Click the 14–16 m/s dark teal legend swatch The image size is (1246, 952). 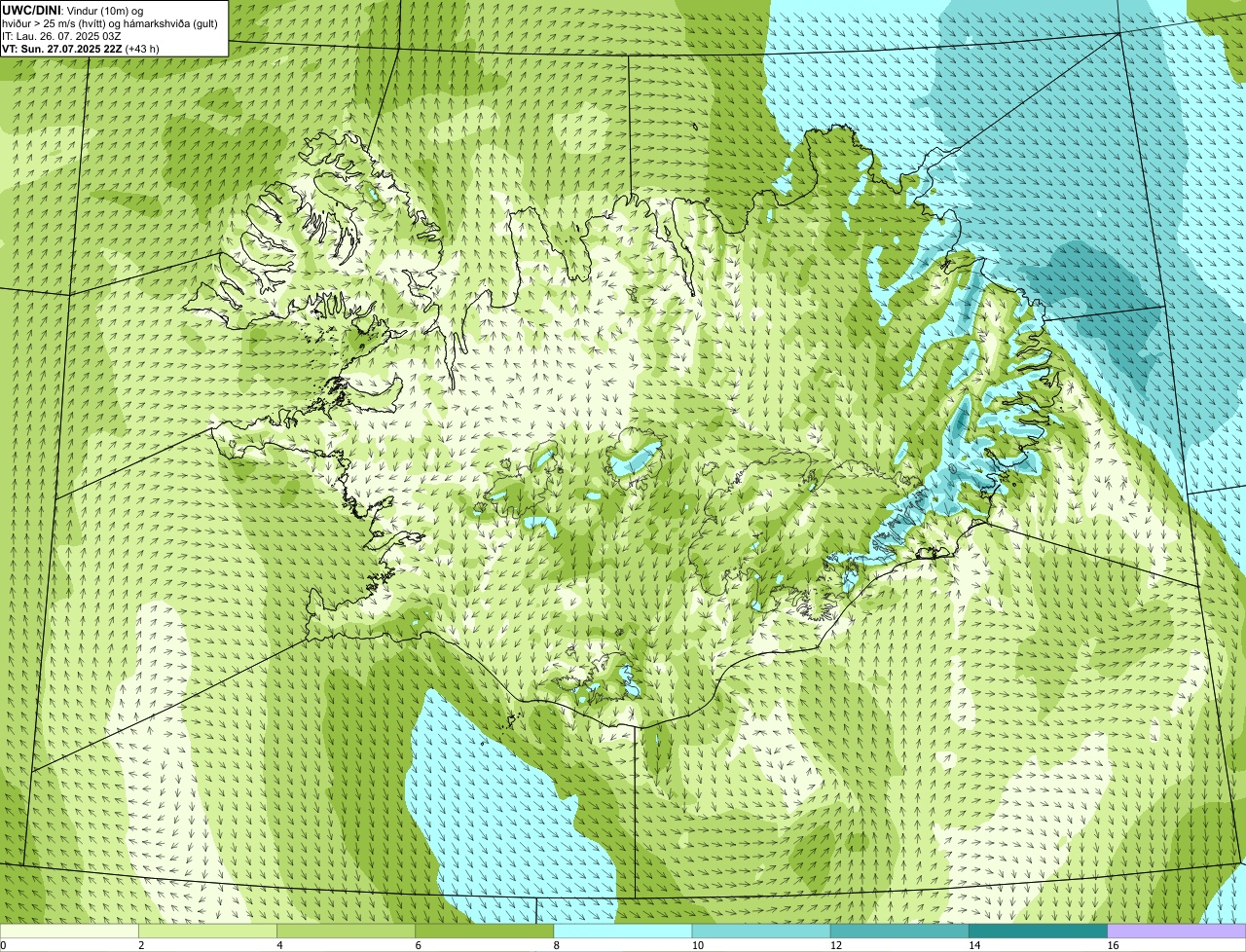point(1039,932)
